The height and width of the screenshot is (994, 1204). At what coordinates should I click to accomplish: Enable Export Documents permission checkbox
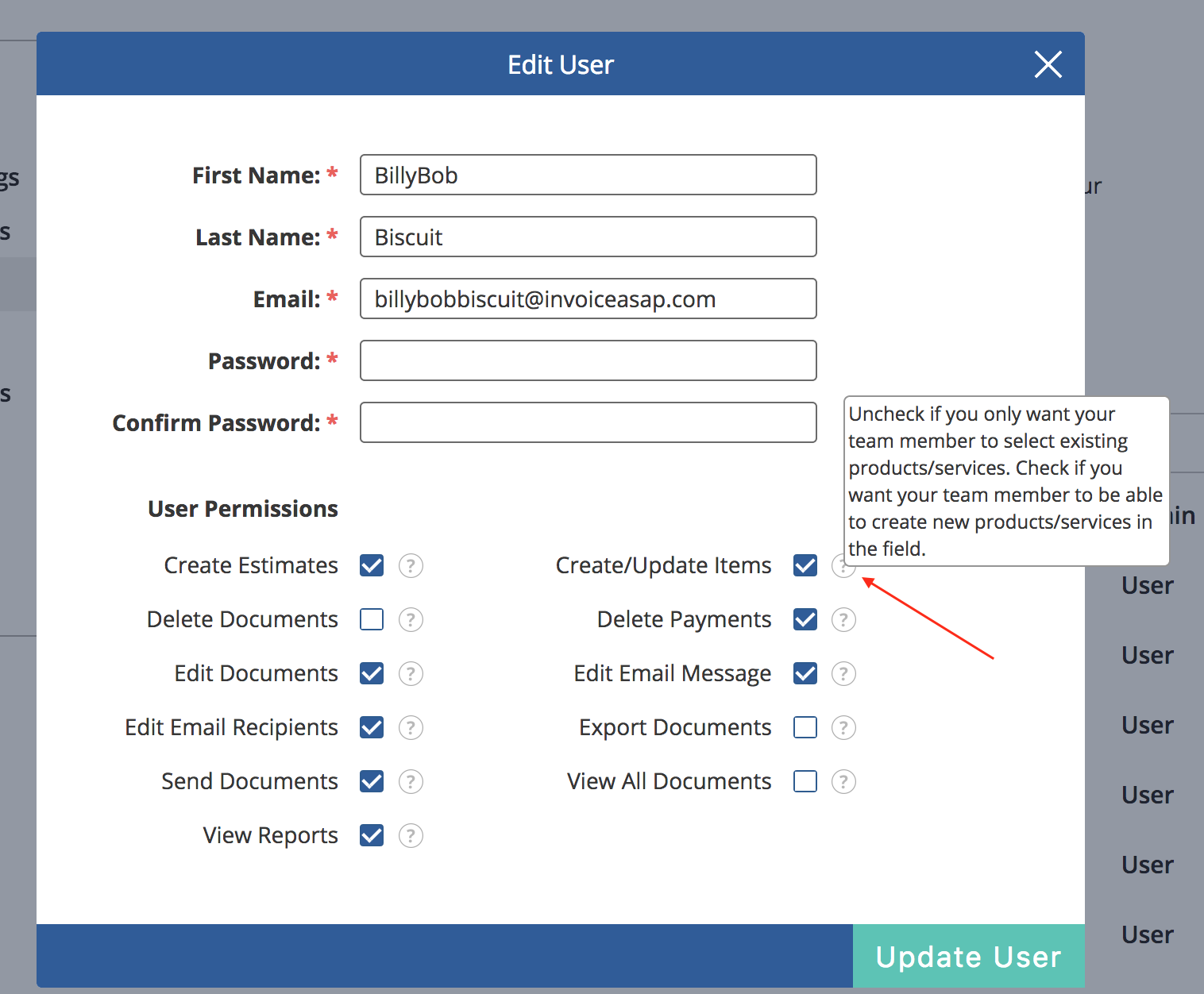pos(805,727)
